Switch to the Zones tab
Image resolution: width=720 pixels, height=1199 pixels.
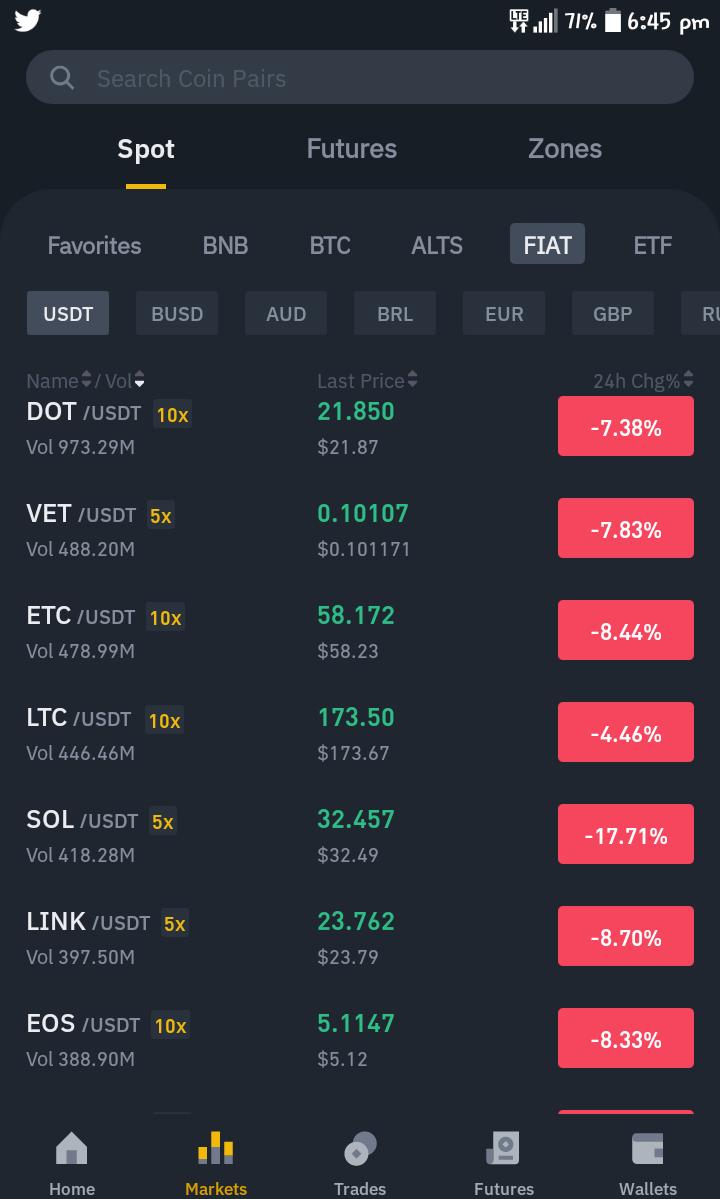[x=565, y=148]
